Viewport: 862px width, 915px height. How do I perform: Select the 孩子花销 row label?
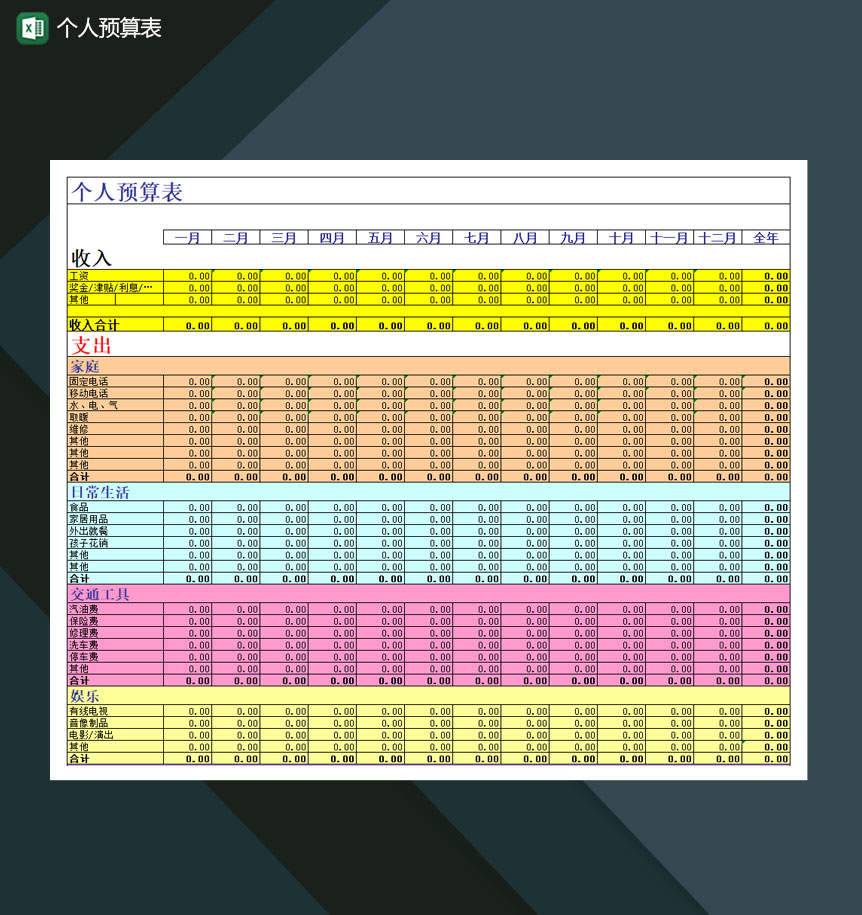coord(87,543)
